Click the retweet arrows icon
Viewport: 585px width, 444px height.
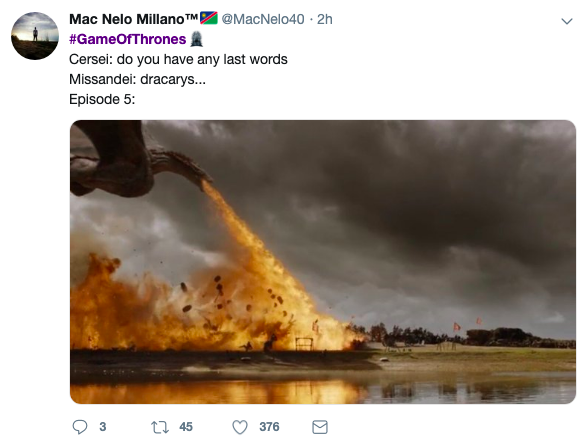[x=160, y=427]
